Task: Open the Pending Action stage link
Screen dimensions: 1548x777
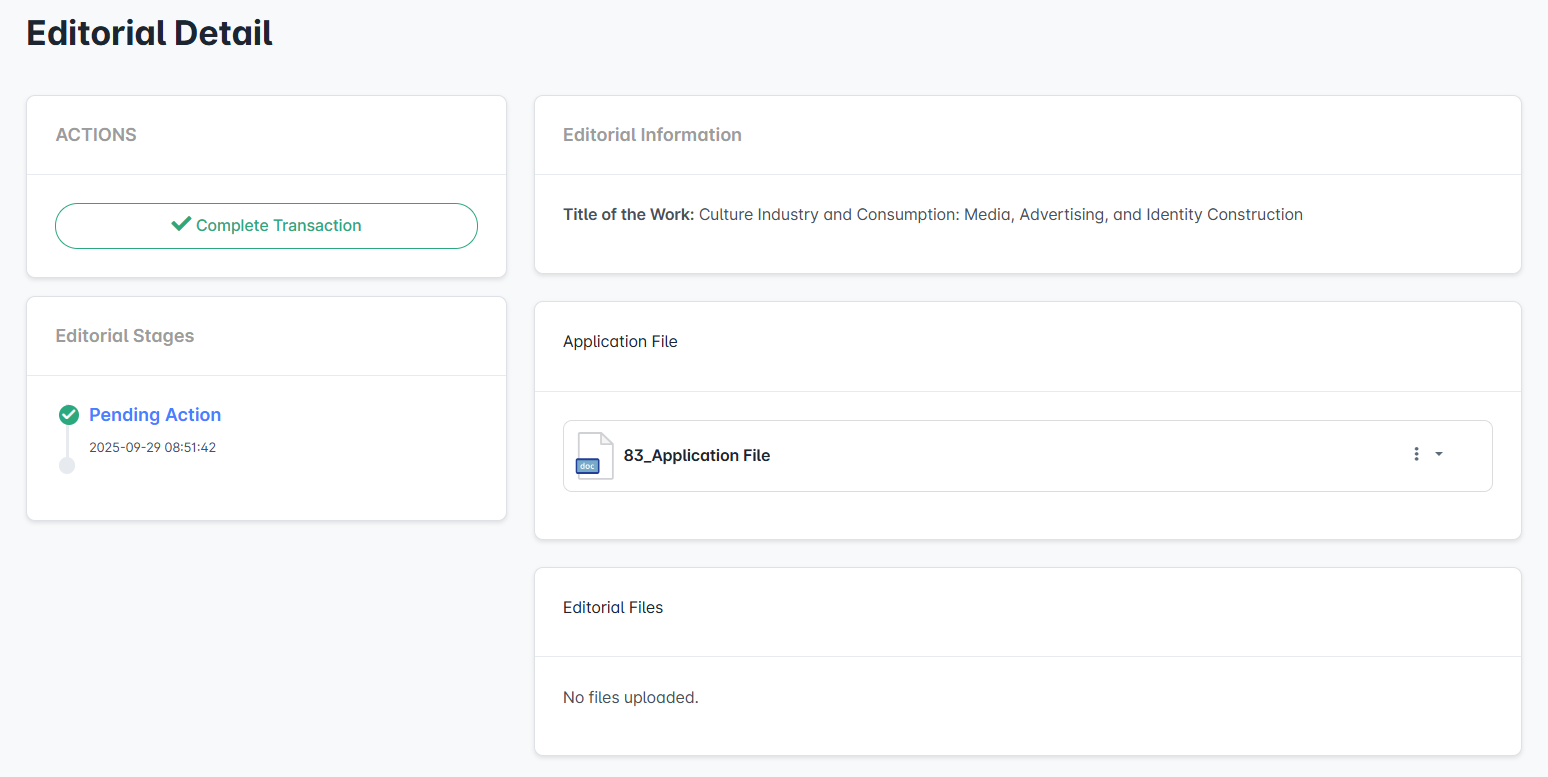Action: click(x=155, y=415)
